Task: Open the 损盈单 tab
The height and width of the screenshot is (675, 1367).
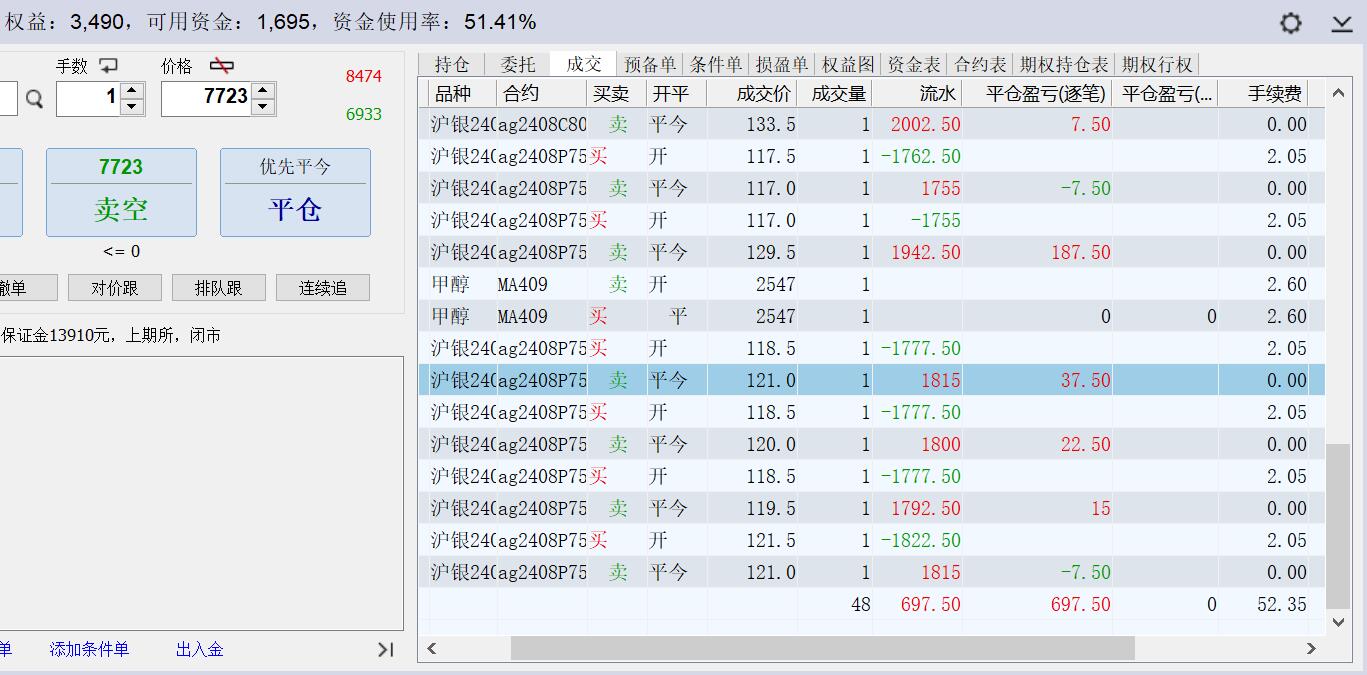Action: 782,64
